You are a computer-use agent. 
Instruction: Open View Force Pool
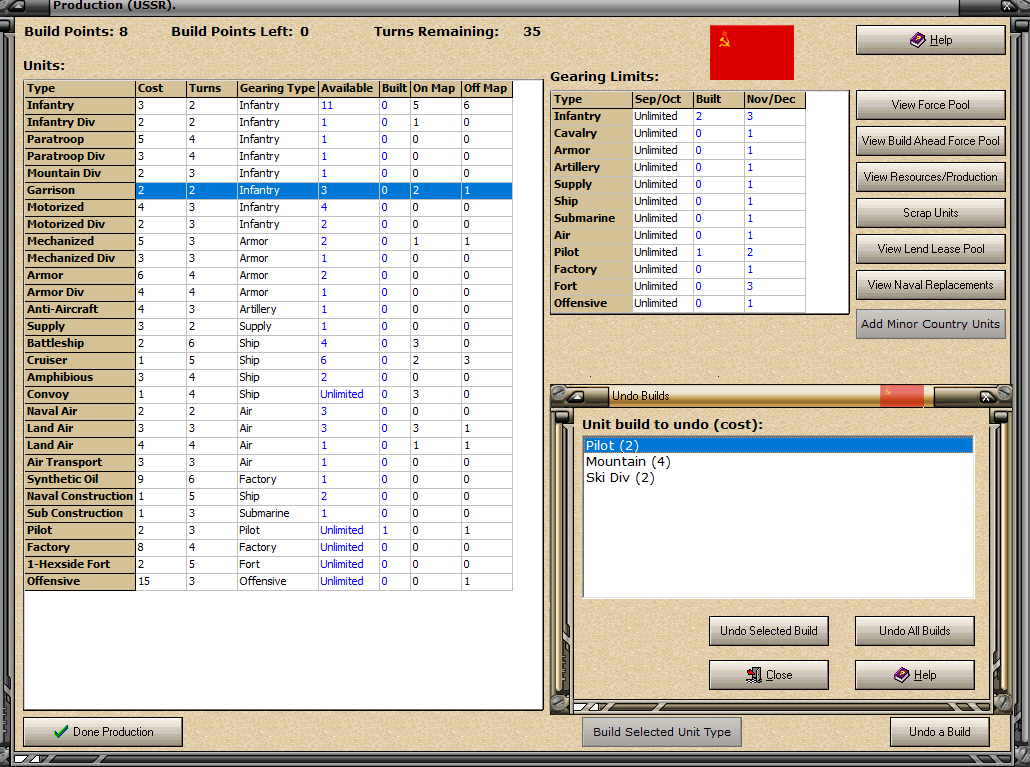pyautogui.click(x=930, y=105)
